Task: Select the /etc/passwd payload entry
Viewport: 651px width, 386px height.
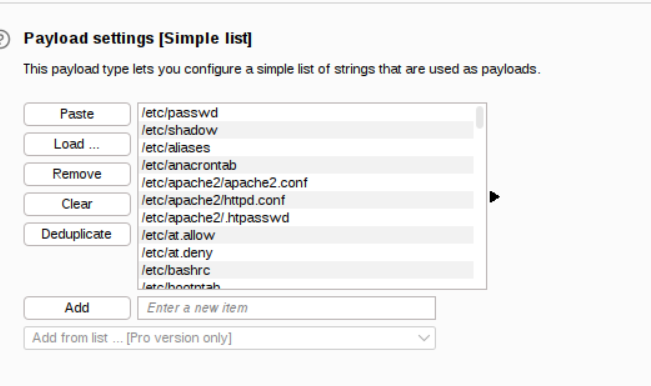Action: tap(307, 113)
